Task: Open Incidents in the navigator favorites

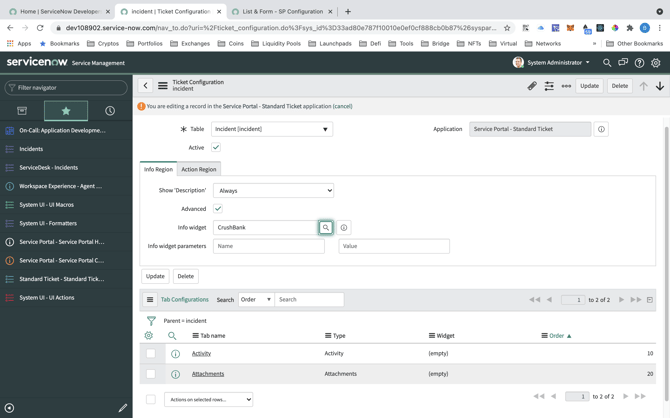Action: pos(31,149)
